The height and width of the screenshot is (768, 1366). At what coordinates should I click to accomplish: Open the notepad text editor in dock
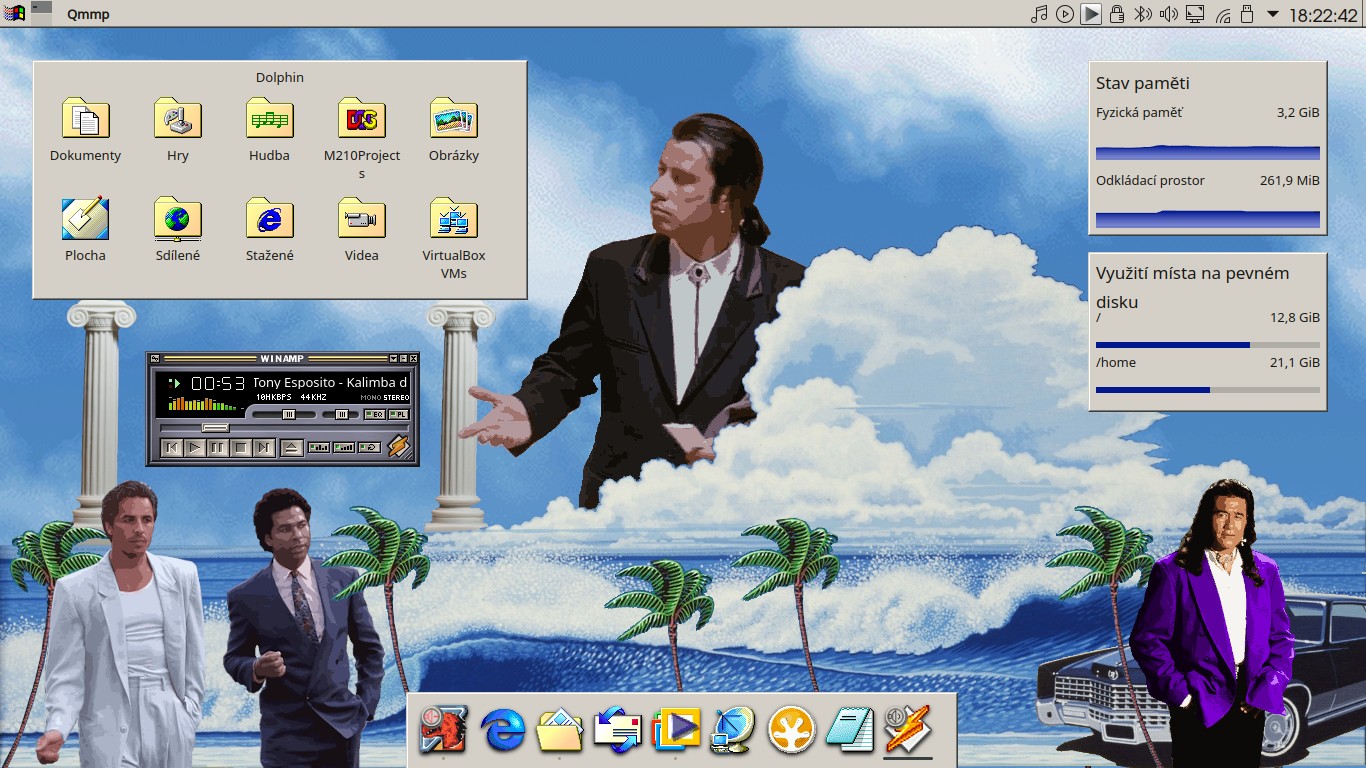coord(850,729)
